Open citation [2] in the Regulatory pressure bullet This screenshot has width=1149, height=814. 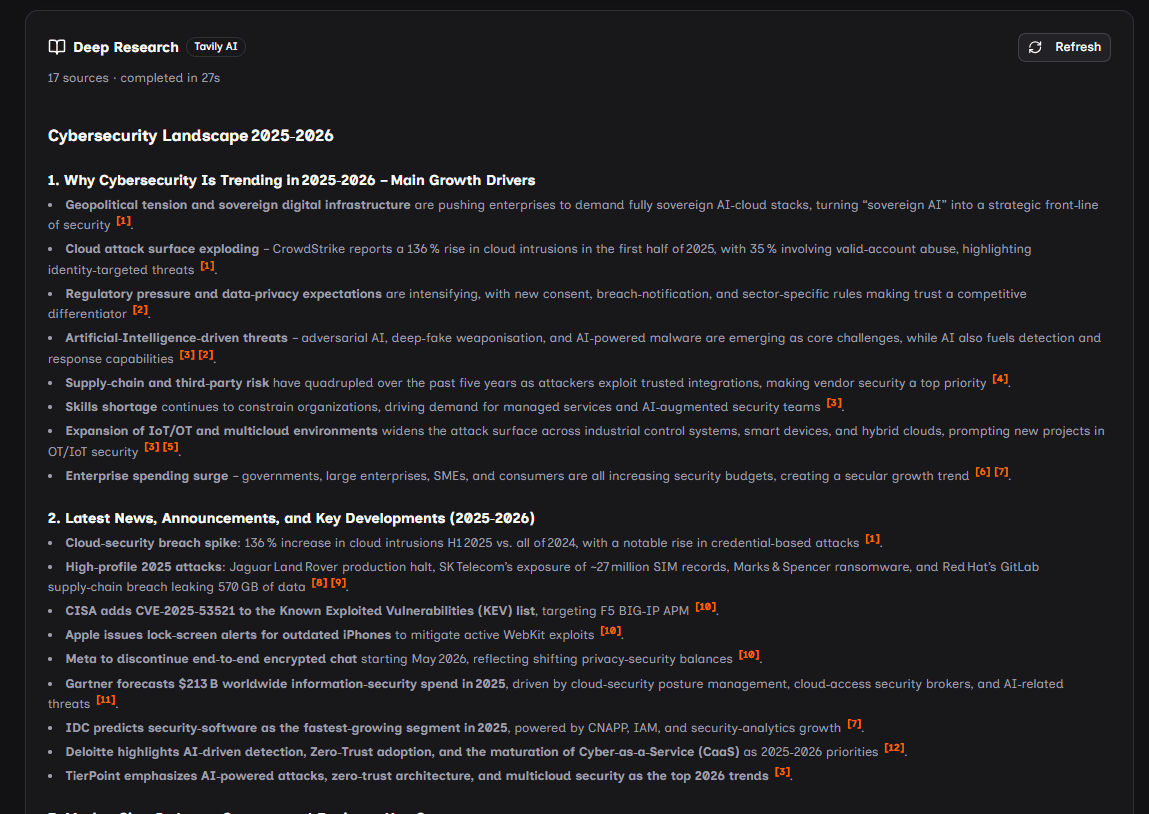pos(140,310)
